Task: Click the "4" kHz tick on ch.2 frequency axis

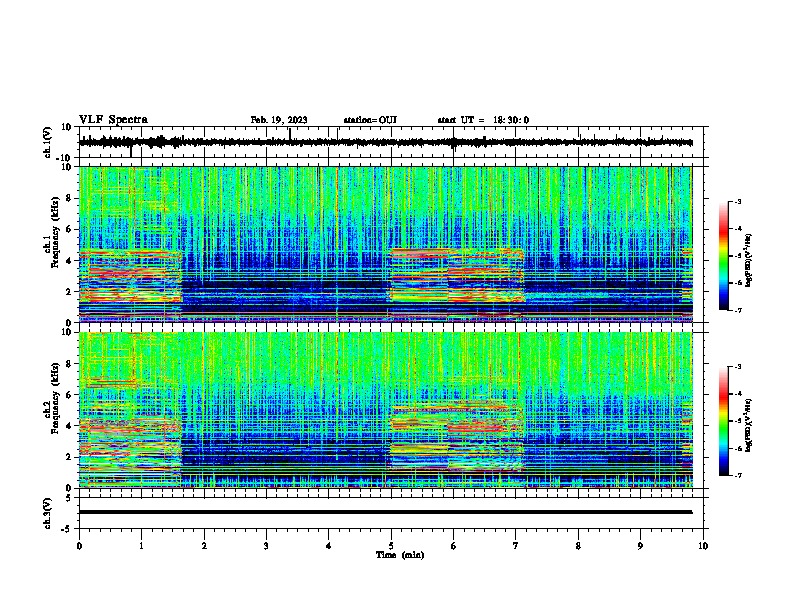Action: tap(69, 426)
